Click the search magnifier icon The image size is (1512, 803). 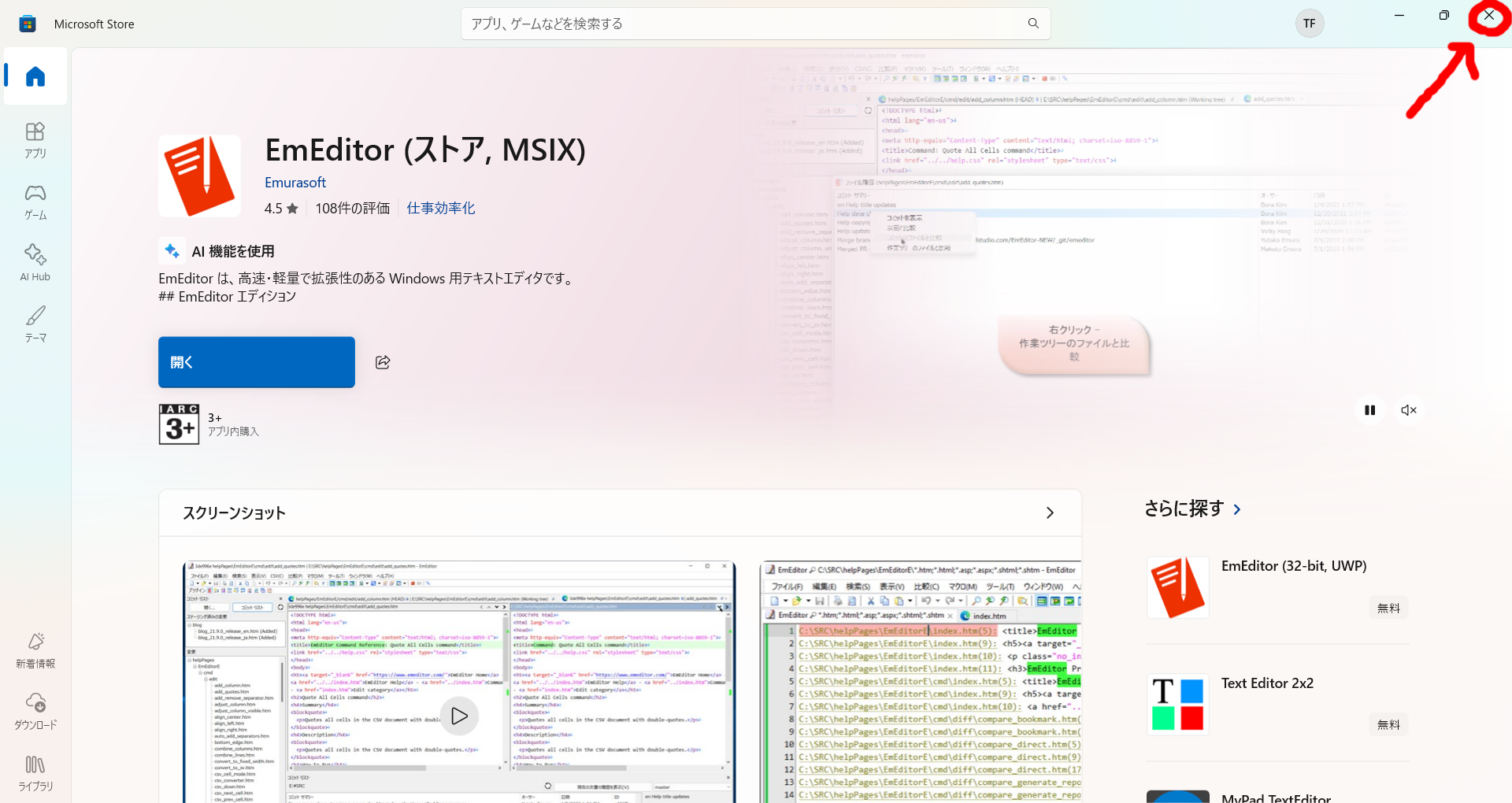(x=1033, y=24)
